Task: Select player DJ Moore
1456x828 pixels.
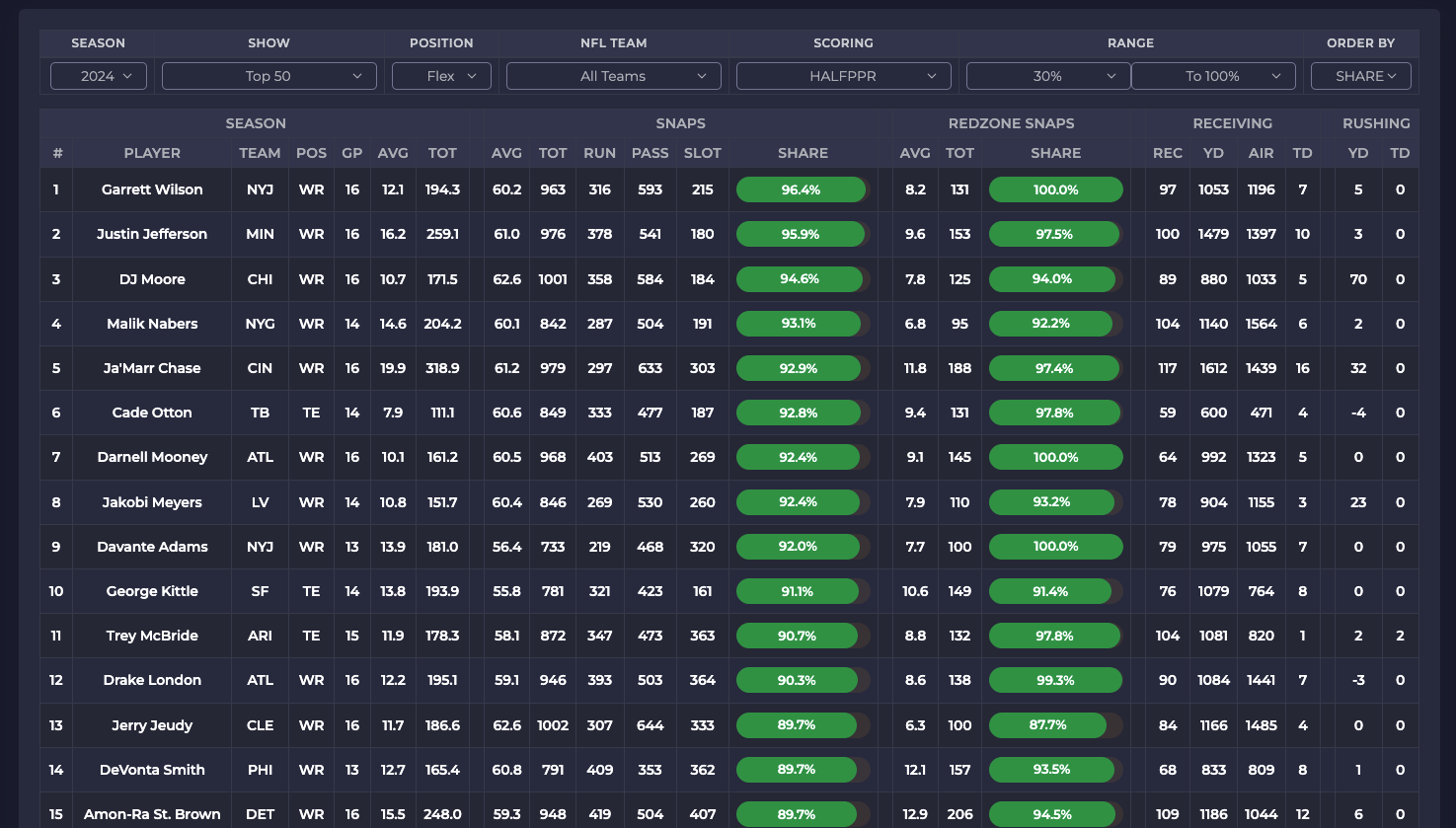Action: pyautogui.click(x=152, y=279)
